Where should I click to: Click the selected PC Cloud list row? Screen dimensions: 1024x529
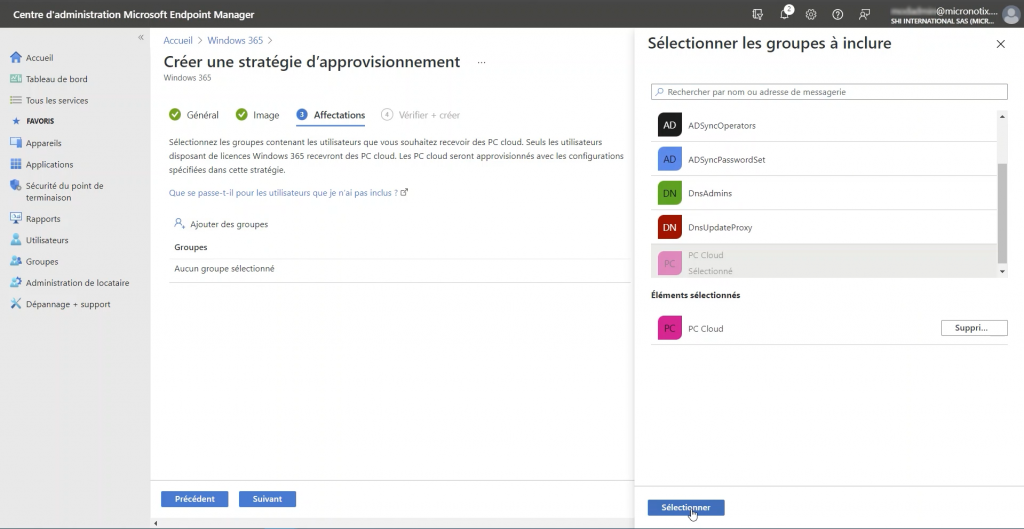pos(824,261)
